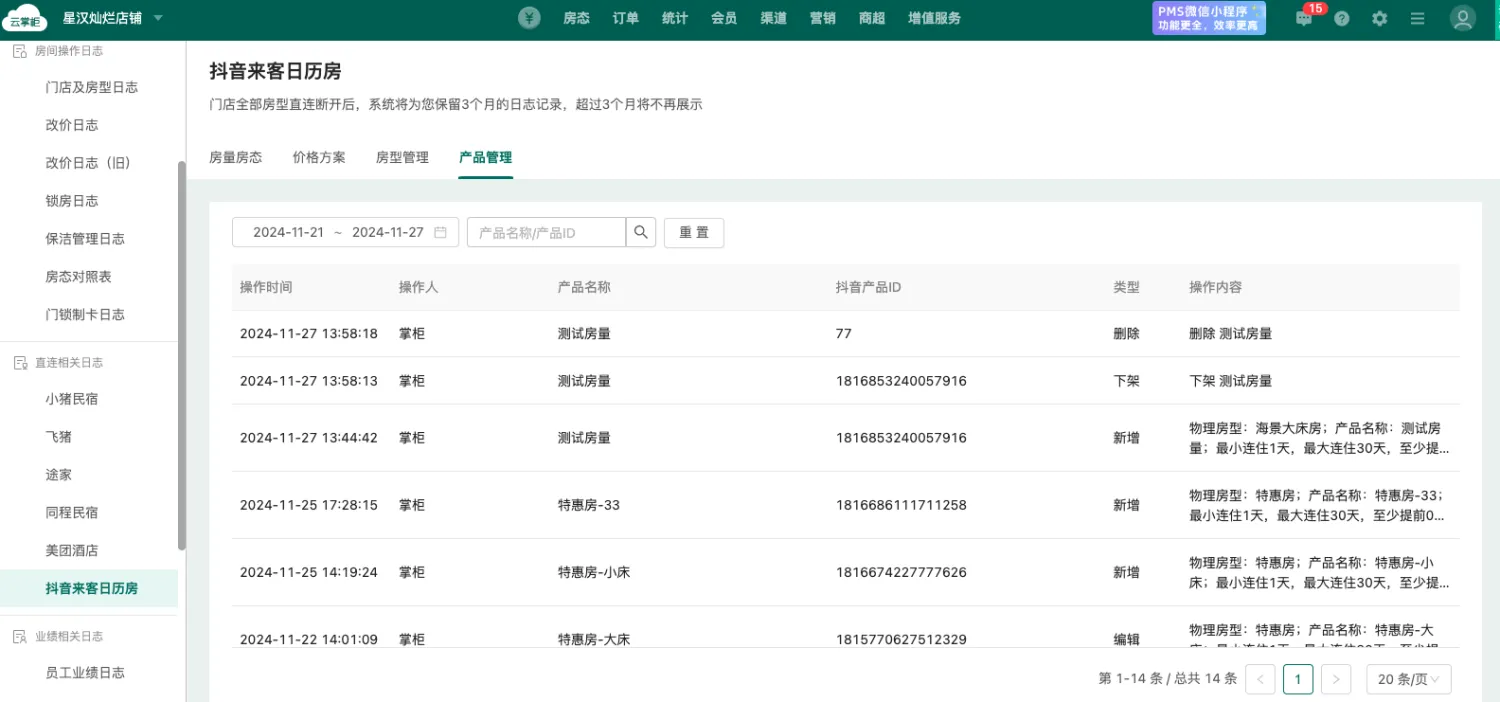Image resolution: width=1500 pixels, height=702 pixels.
Task: Switch to the 房量房态 tab
Action: pyautogui.click(x=236, y=157)
